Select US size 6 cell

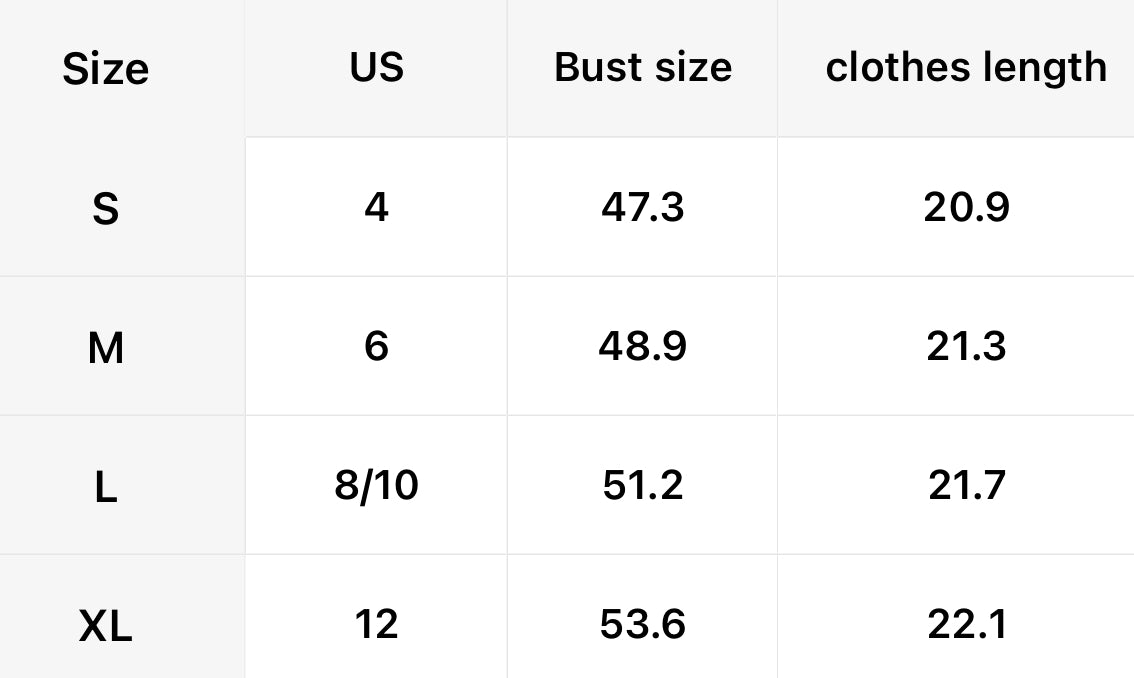377,346
